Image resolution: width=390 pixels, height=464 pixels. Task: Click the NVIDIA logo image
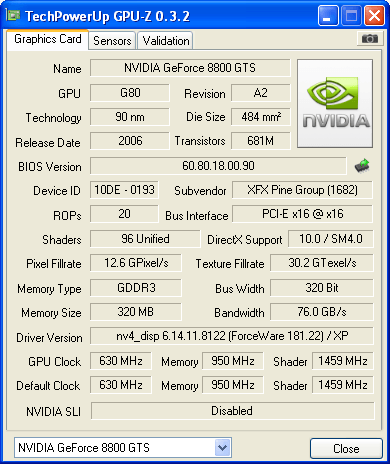coord(335,103)
